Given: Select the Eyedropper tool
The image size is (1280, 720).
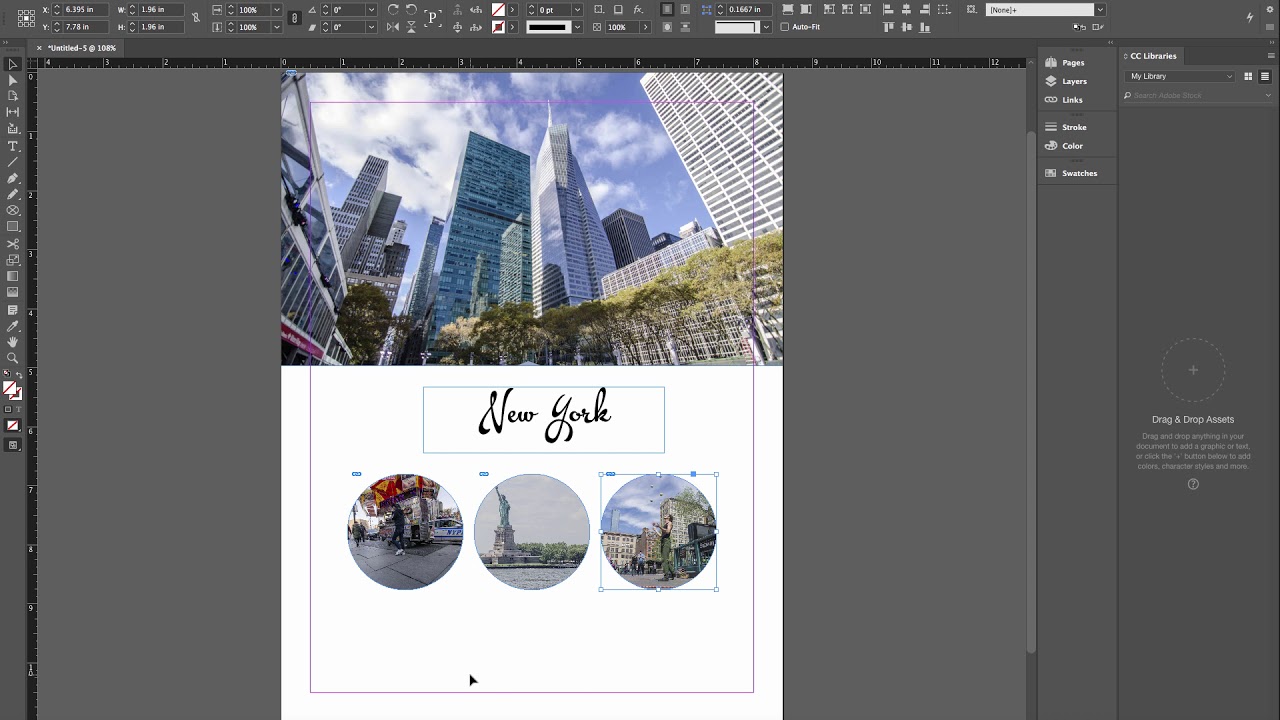Looking at the screenshot, I should click(12, 327).
